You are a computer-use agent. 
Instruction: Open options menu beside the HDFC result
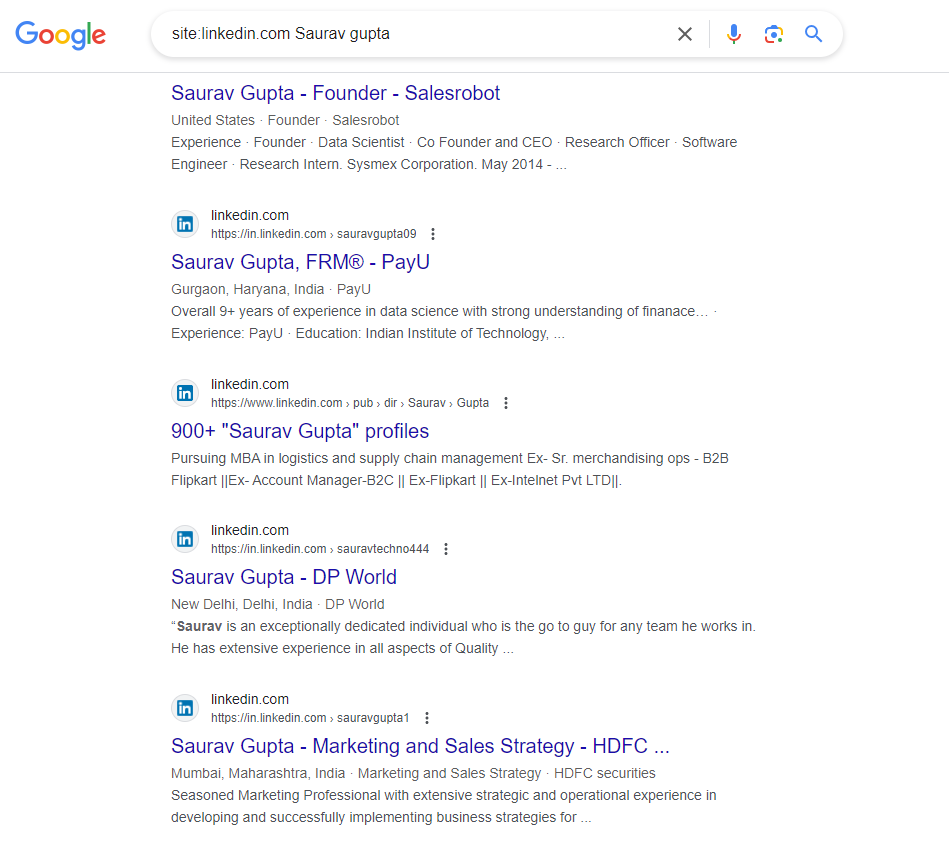pos(427,717)
